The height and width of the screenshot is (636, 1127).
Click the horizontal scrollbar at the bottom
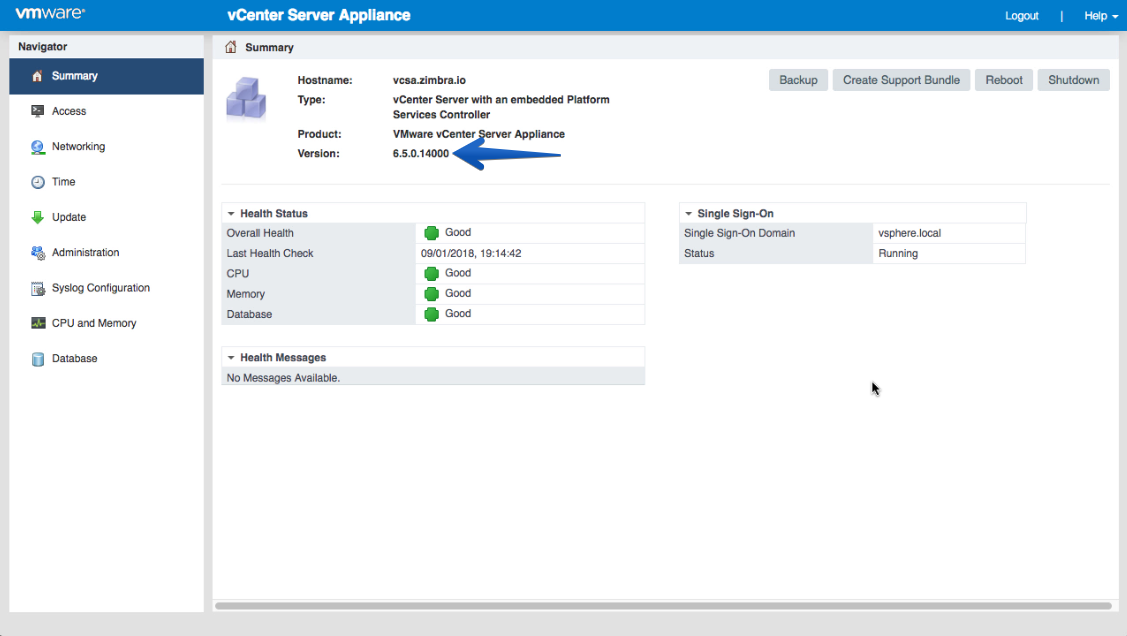[663, 606]
